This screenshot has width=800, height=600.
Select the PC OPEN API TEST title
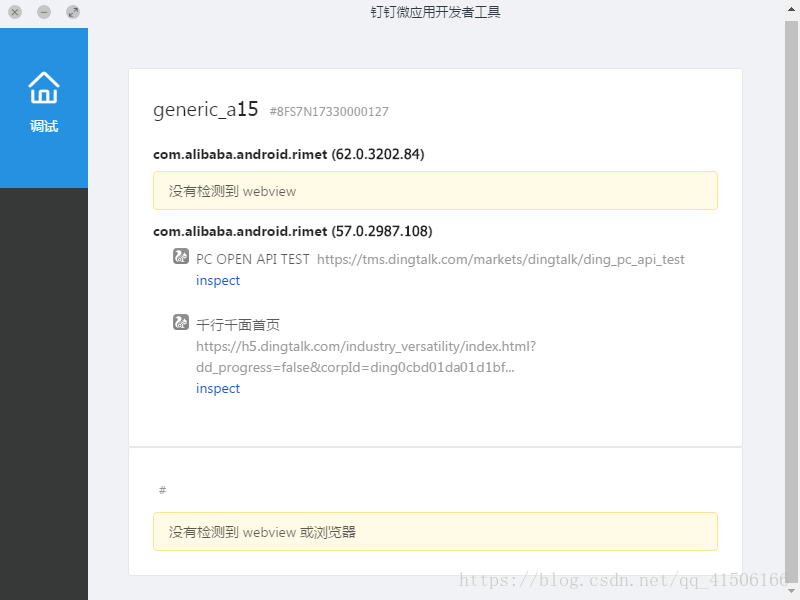point(253,259)
